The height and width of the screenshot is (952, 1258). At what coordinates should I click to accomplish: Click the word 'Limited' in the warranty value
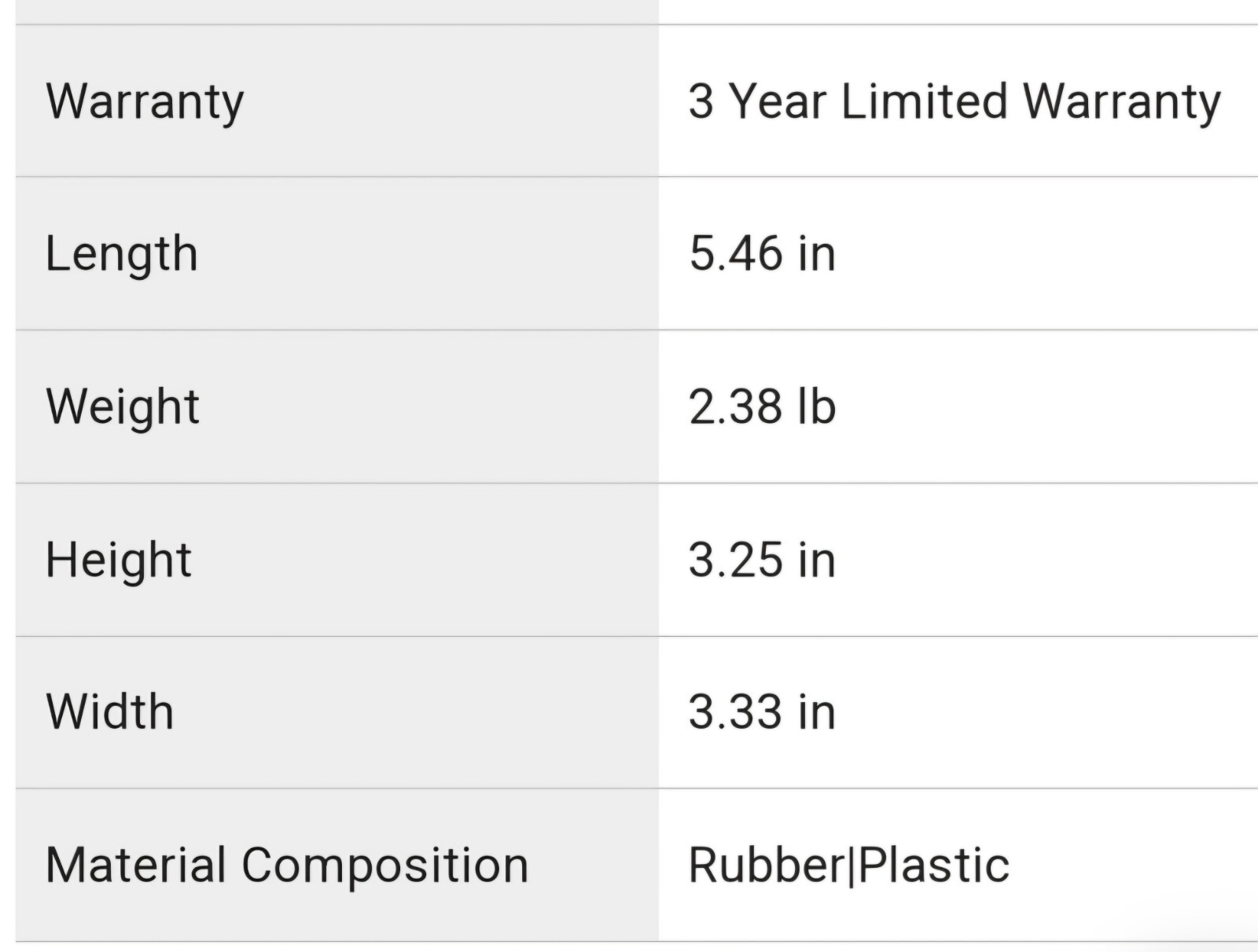point(924,101)
